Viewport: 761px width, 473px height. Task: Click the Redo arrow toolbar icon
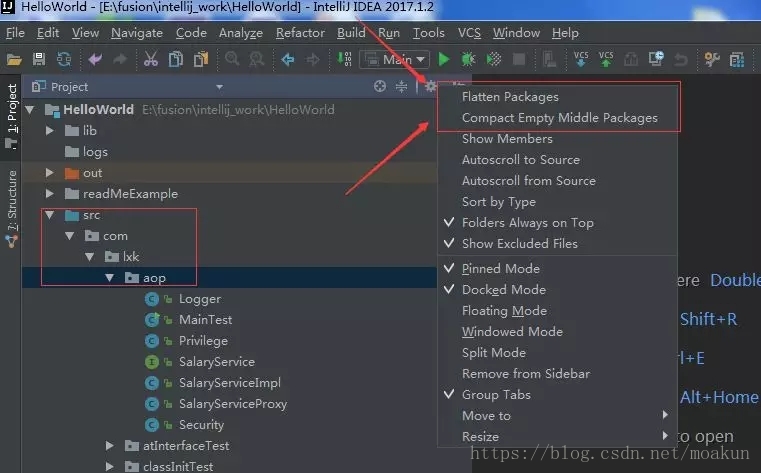tap(120, 59)
